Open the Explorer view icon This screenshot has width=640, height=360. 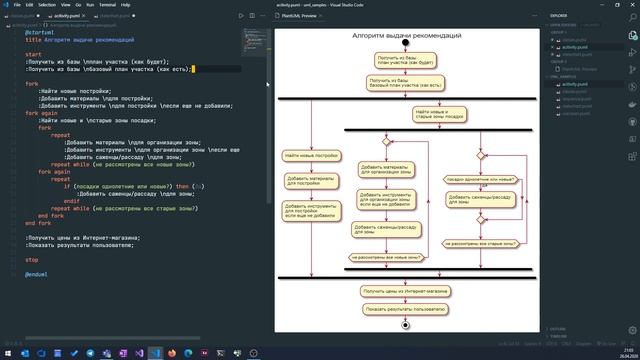click(x=632, y=36)
